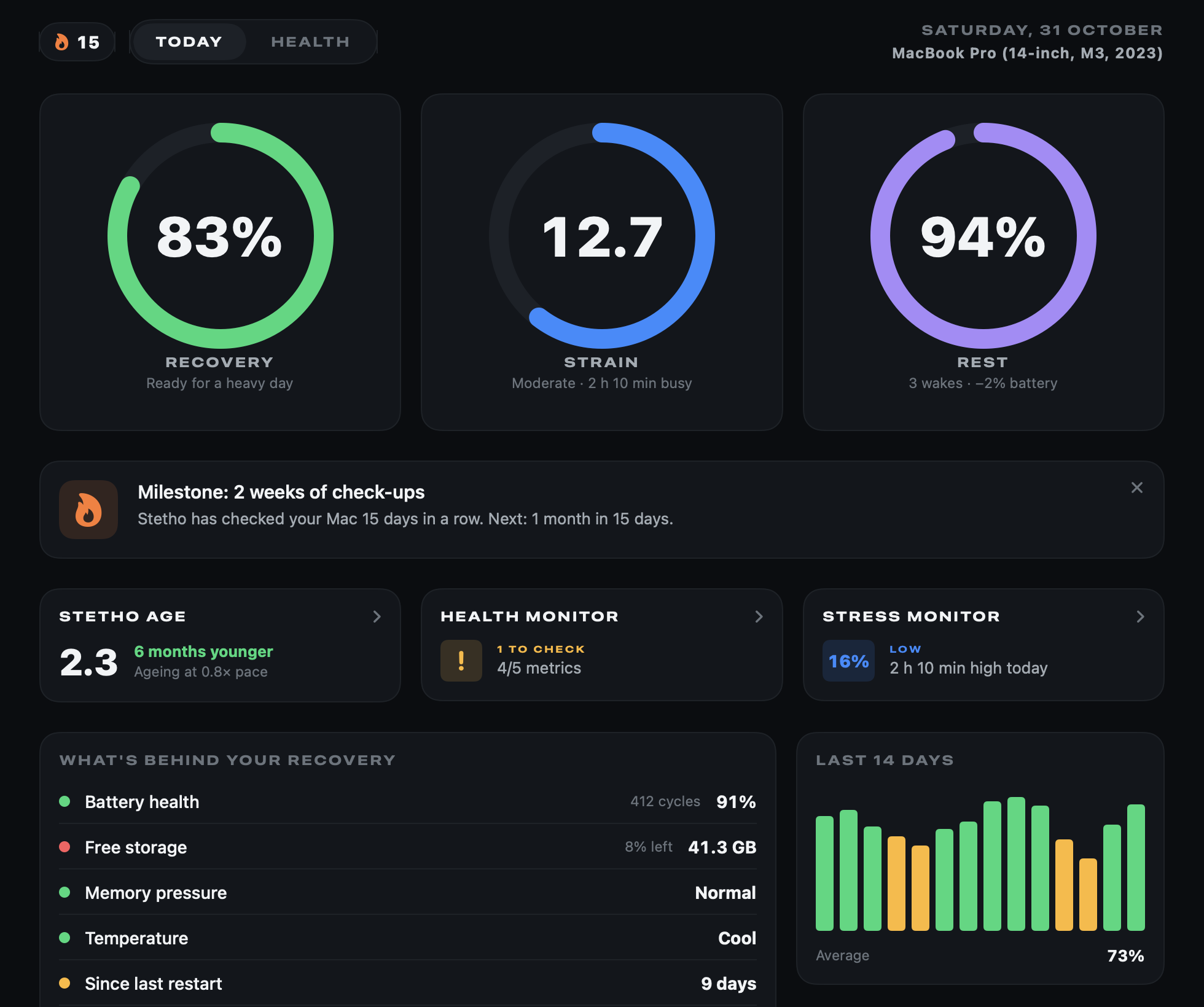
Task: Click the Saturday, 31 October date
Action: [1042, 30]
